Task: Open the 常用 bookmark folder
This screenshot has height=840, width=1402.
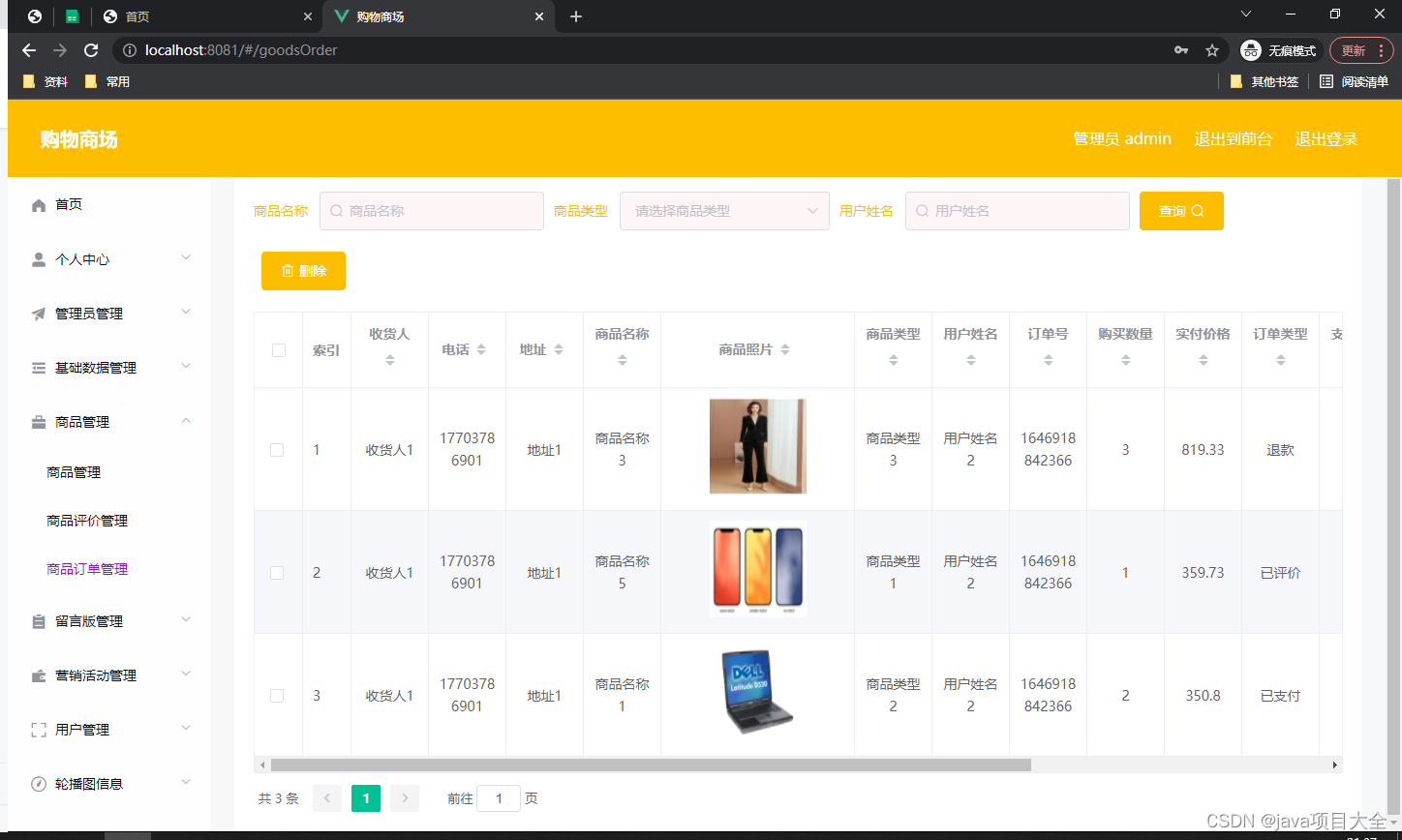Action: pos(107,82)
